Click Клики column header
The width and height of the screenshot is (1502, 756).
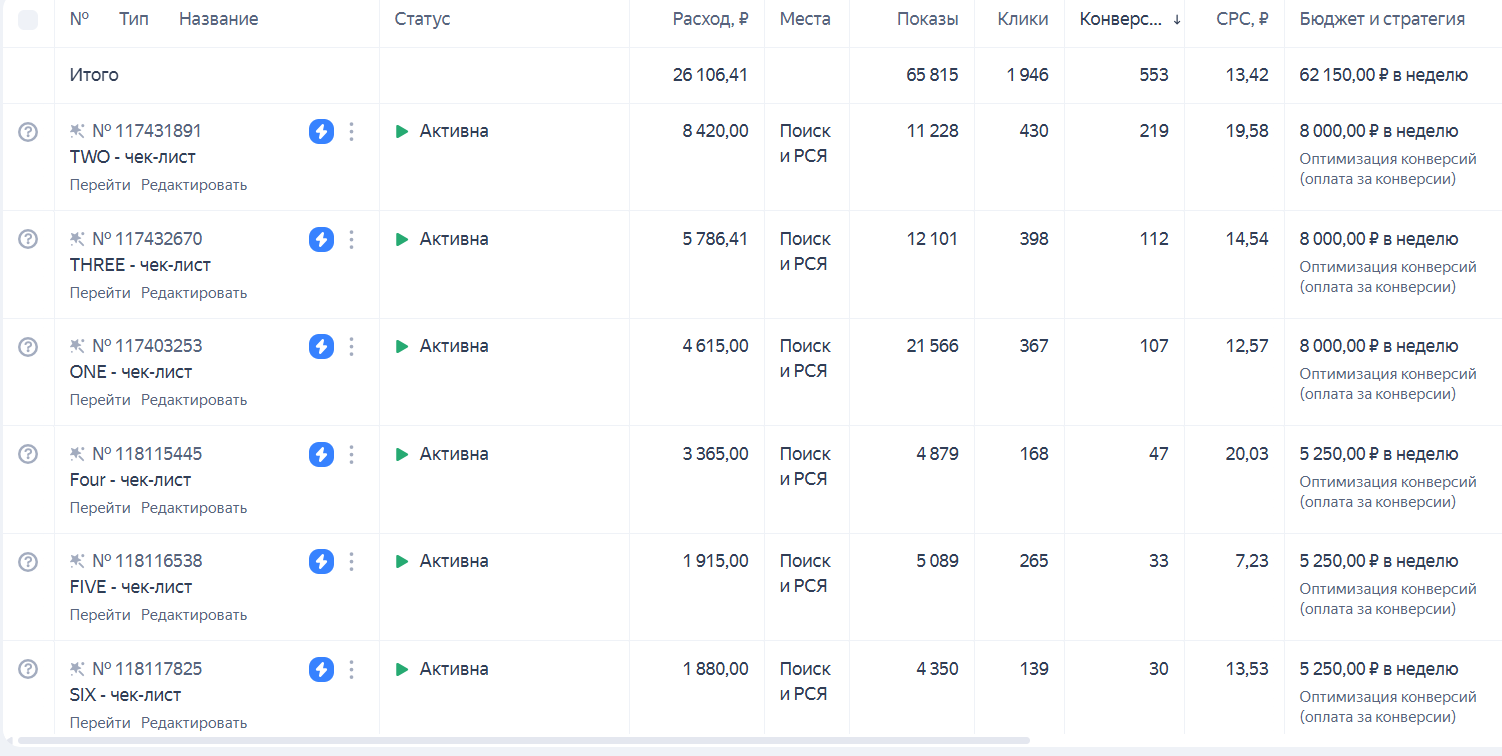pyautogui.click(x=1022, y=19)
